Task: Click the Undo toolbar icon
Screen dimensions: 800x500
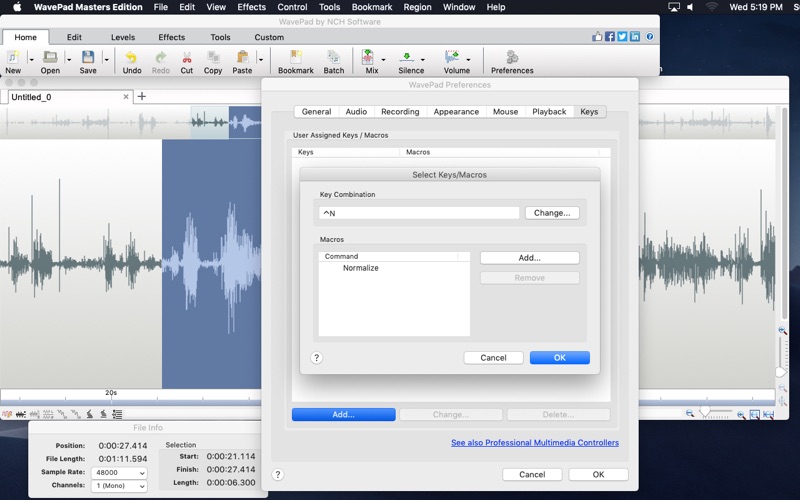Action: 131,59
